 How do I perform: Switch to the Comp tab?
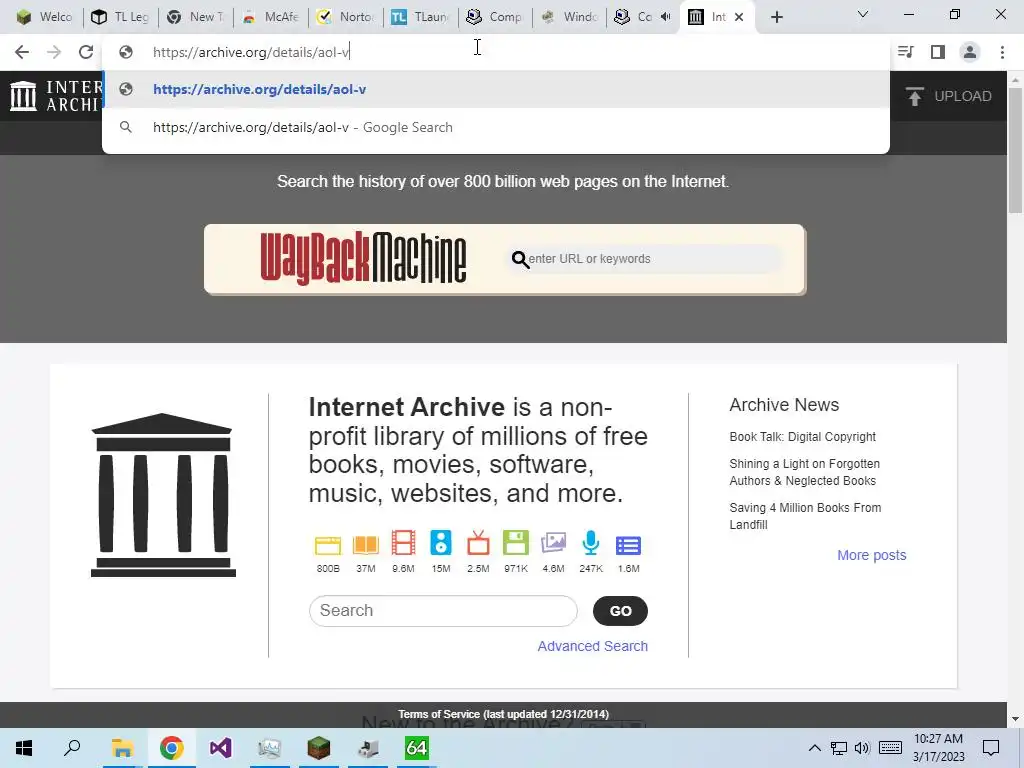click(x=494, y=17)
